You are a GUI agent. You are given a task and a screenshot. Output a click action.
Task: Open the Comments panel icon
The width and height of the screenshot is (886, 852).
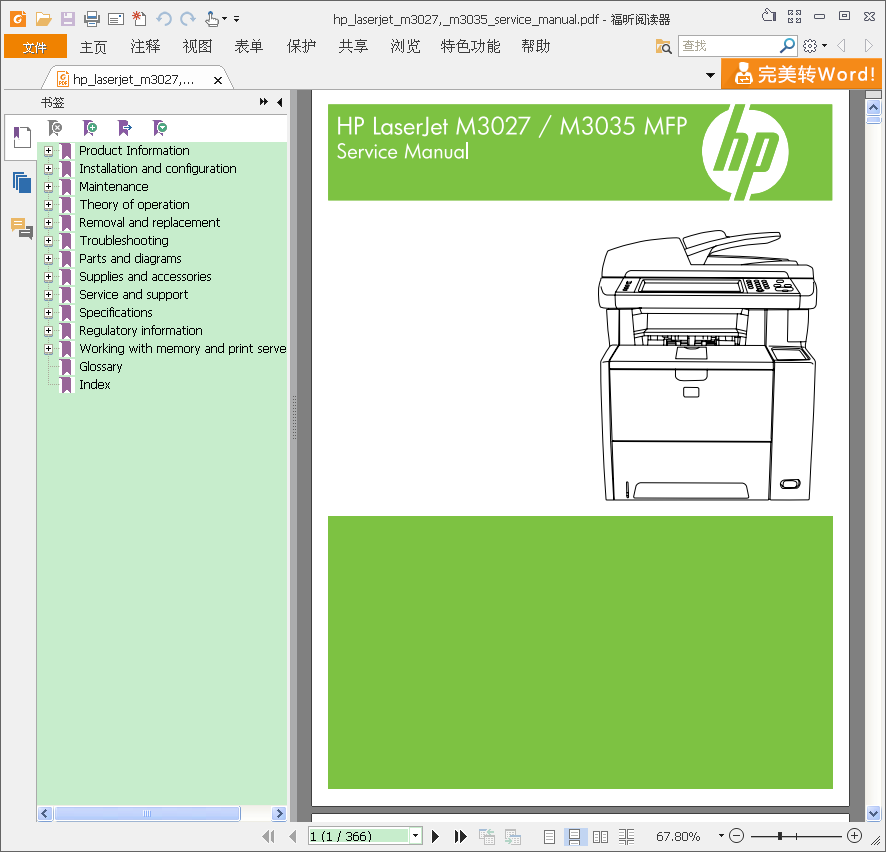(x=21, y=228)
